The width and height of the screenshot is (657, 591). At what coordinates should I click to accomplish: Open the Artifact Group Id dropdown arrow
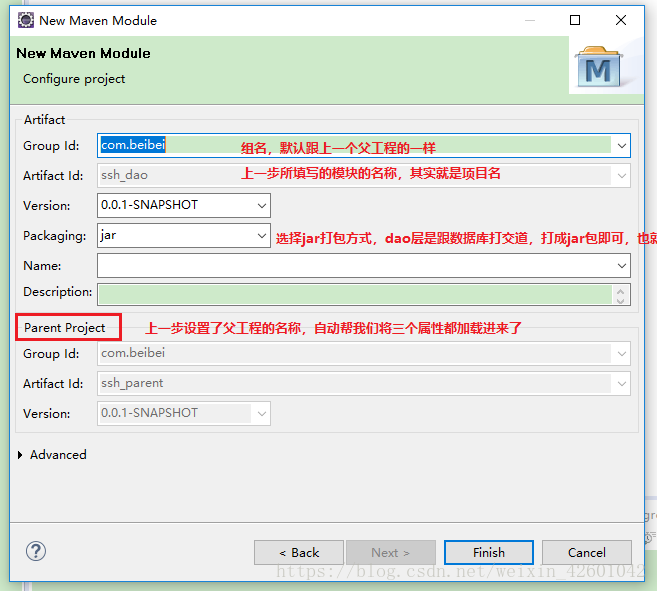(x=622, y=146)
